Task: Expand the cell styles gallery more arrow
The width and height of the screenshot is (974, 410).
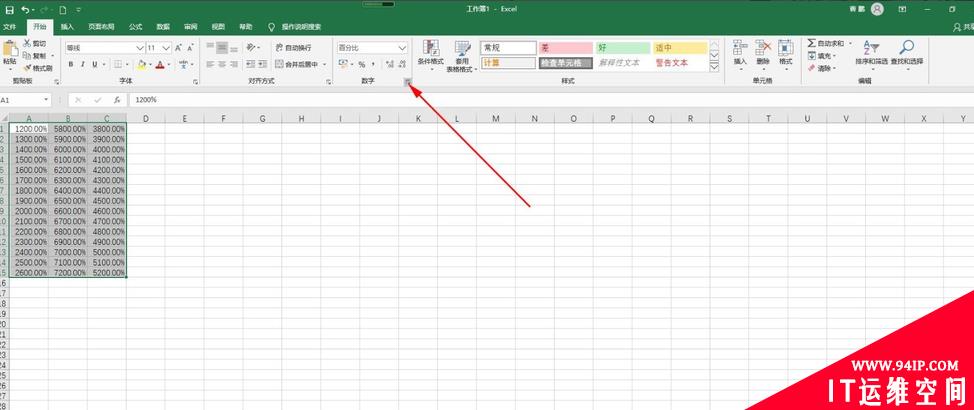Action: [714, 67]
